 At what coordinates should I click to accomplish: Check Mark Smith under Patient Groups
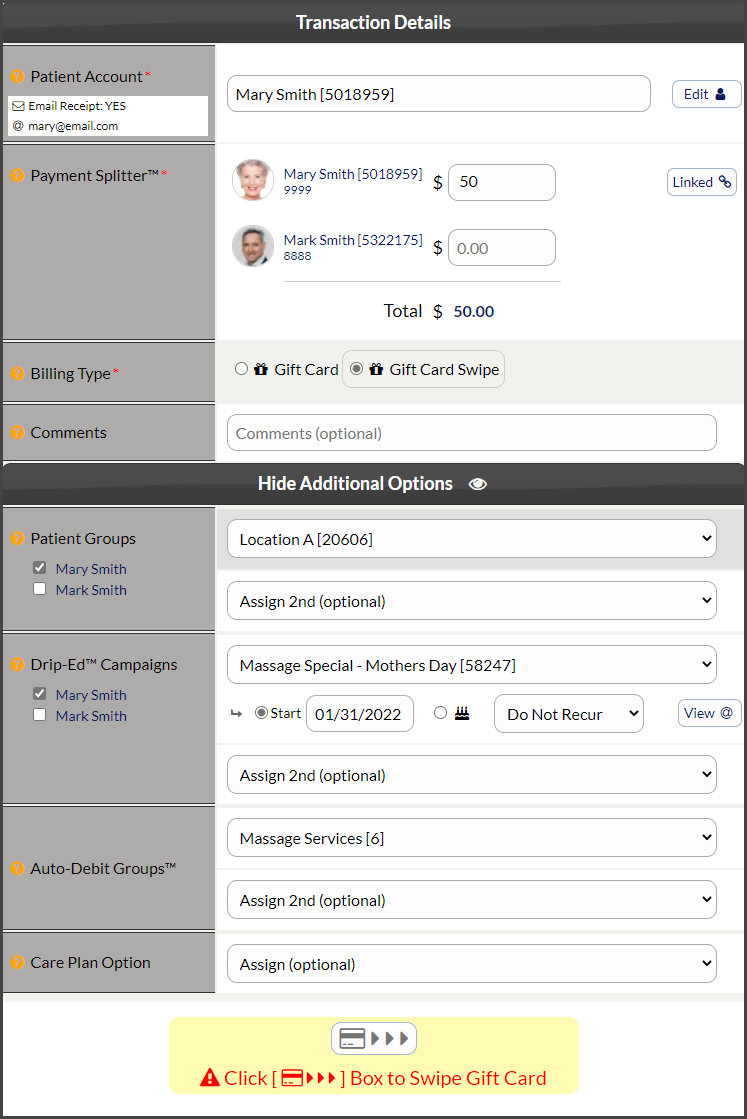(x=40, y=589)
